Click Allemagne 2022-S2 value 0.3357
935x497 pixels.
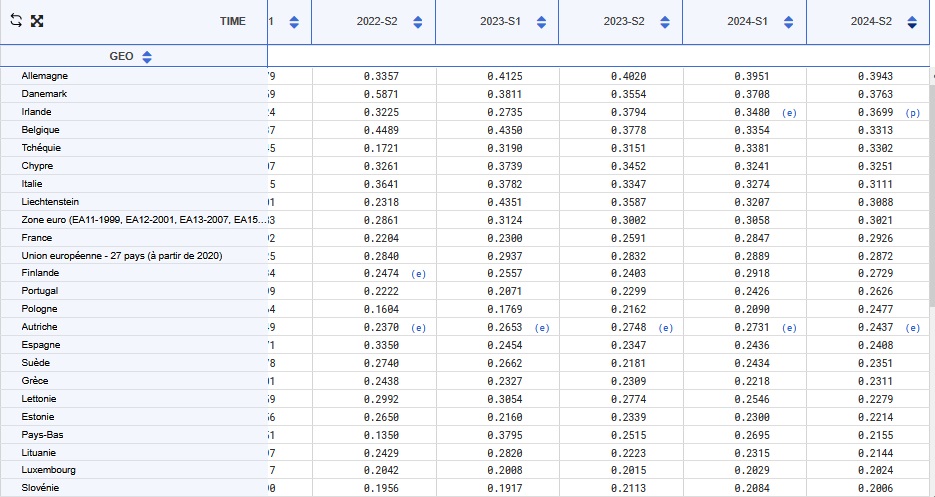click(382, 76)
